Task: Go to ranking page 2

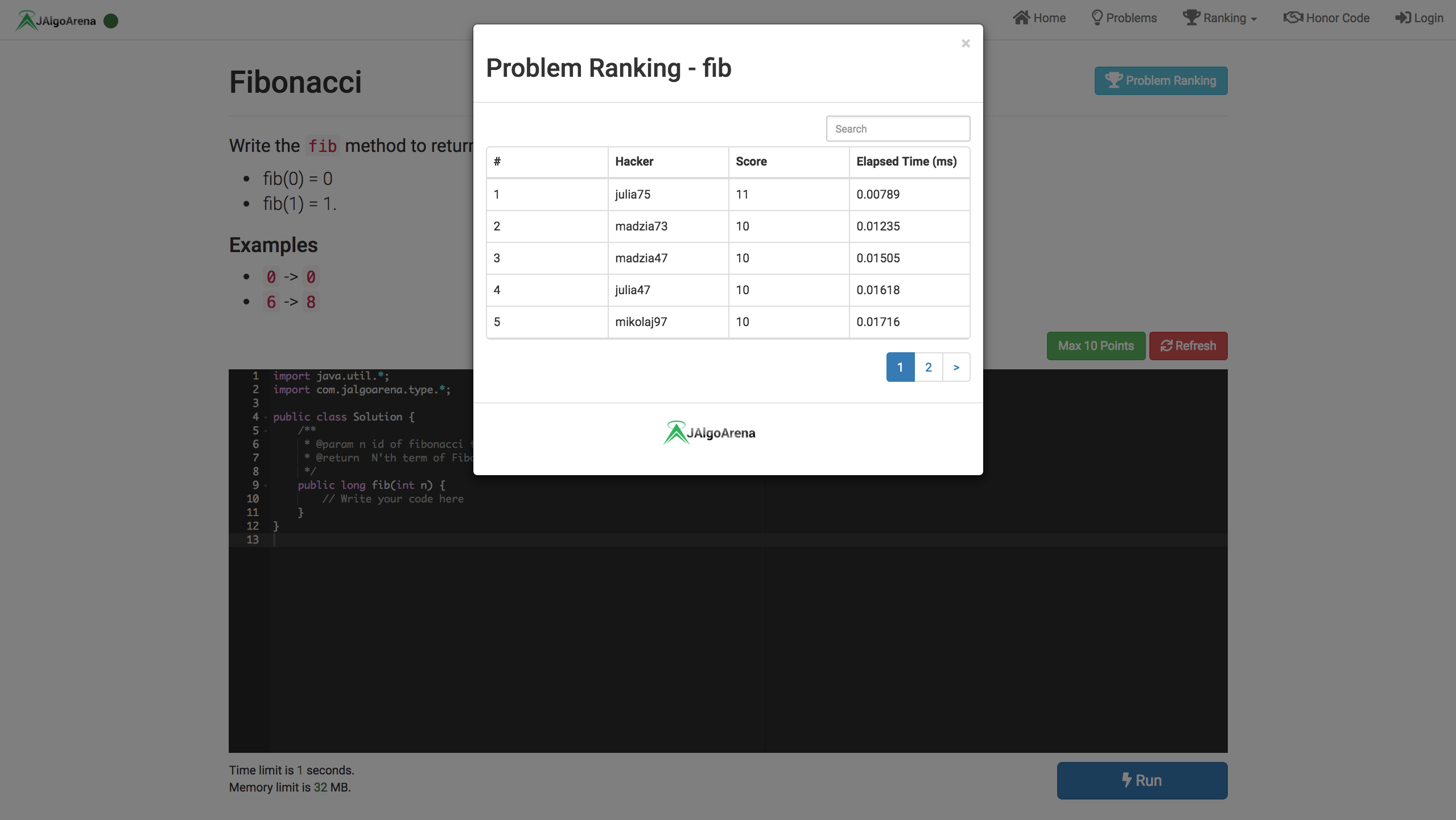Action: tap(928, 367)
